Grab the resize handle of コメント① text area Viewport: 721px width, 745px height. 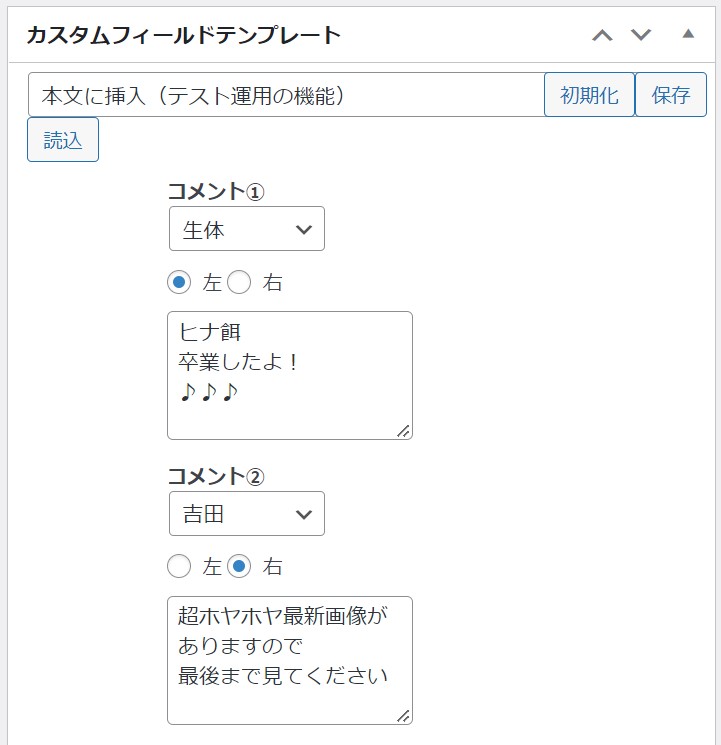coord(403,430)
